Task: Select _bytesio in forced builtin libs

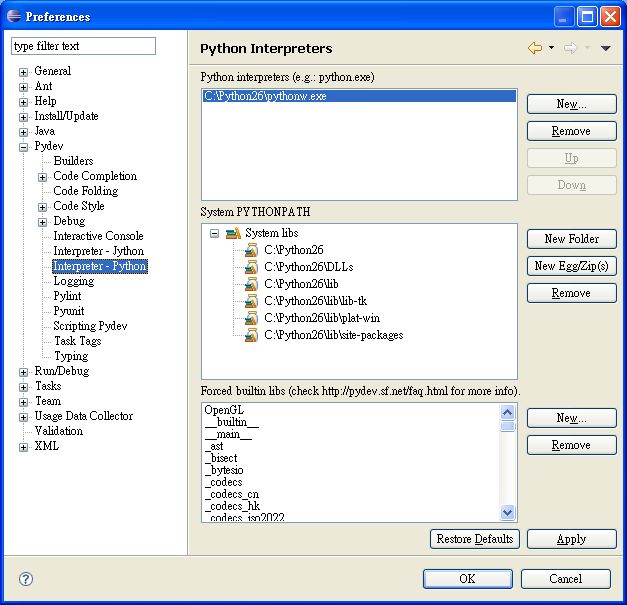Action: (x=224, y=470)
